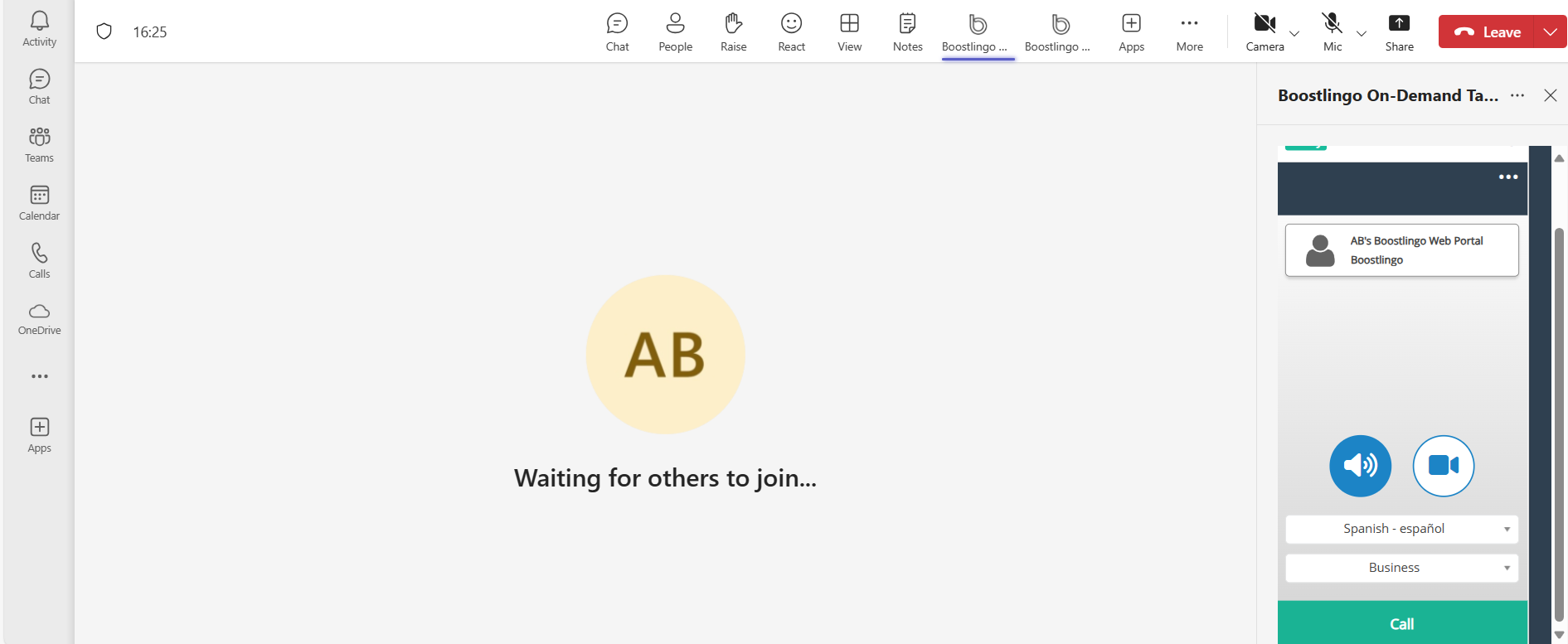Unmute the Mic
This screenshot has width=1568, height=644.
pyautogui.click(x=1332, y=32)
